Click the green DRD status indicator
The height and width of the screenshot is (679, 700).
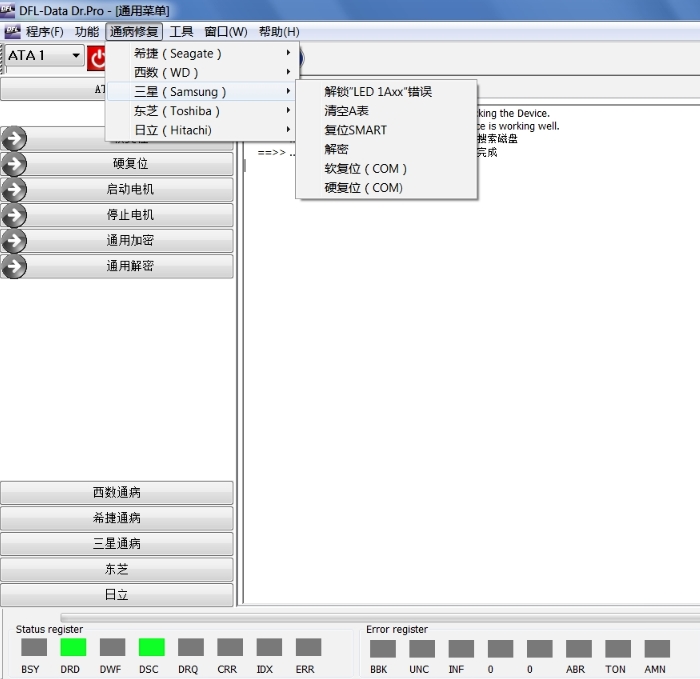coord(73,647)
